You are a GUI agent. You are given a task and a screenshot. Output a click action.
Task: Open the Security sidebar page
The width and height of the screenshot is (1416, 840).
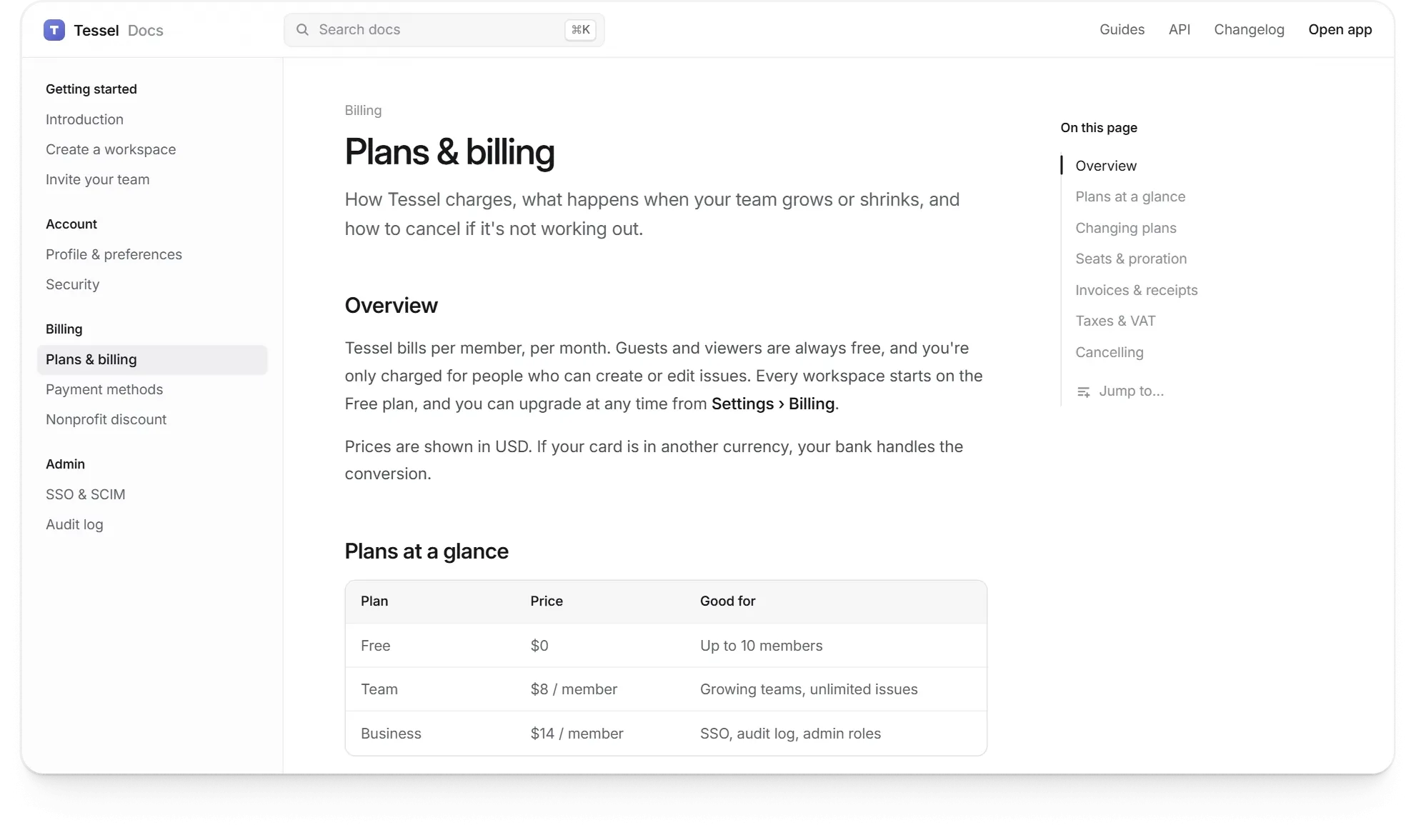click(x=72, y=284)
